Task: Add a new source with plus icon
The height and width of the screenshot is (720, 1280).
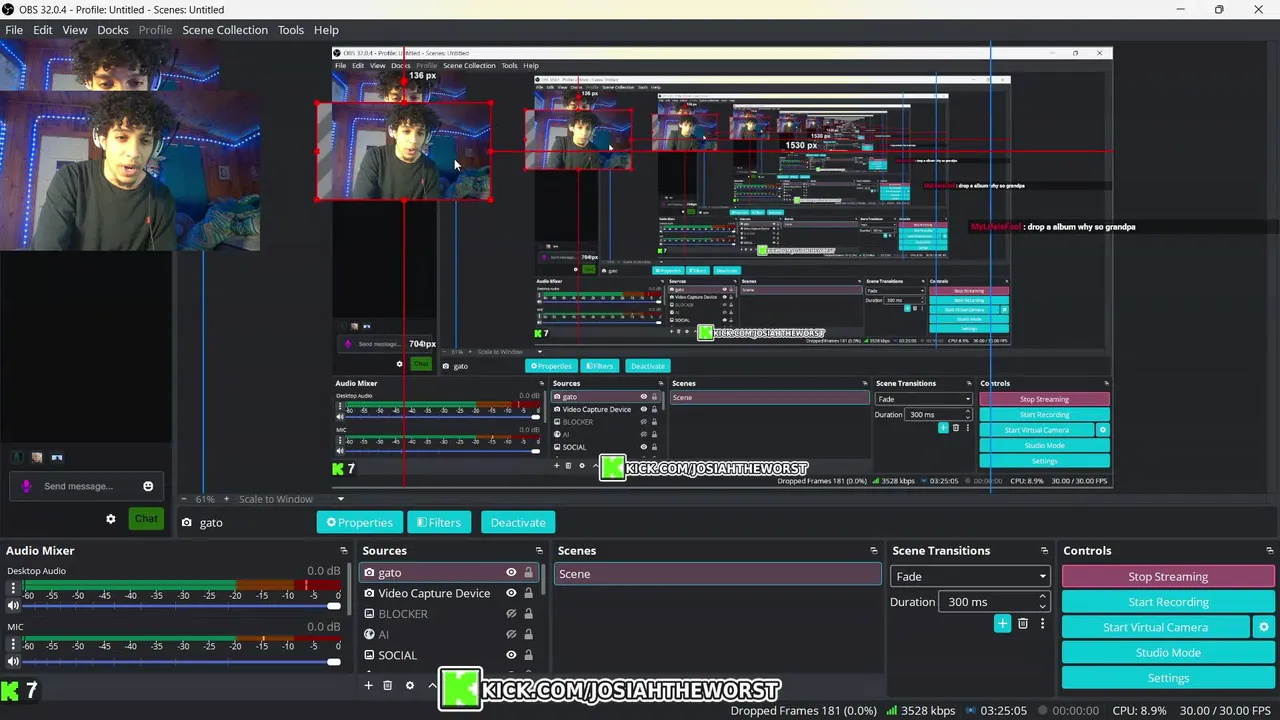Action: [x=368, y=685]
